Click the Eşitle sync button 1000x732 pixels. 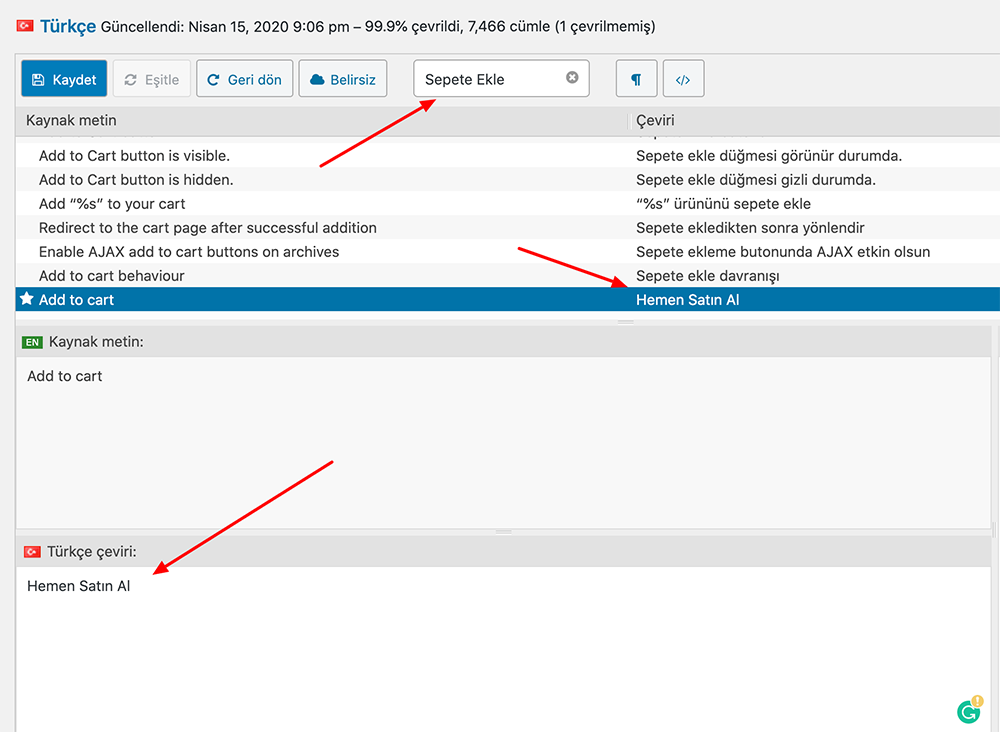click(x=152, y=79)
